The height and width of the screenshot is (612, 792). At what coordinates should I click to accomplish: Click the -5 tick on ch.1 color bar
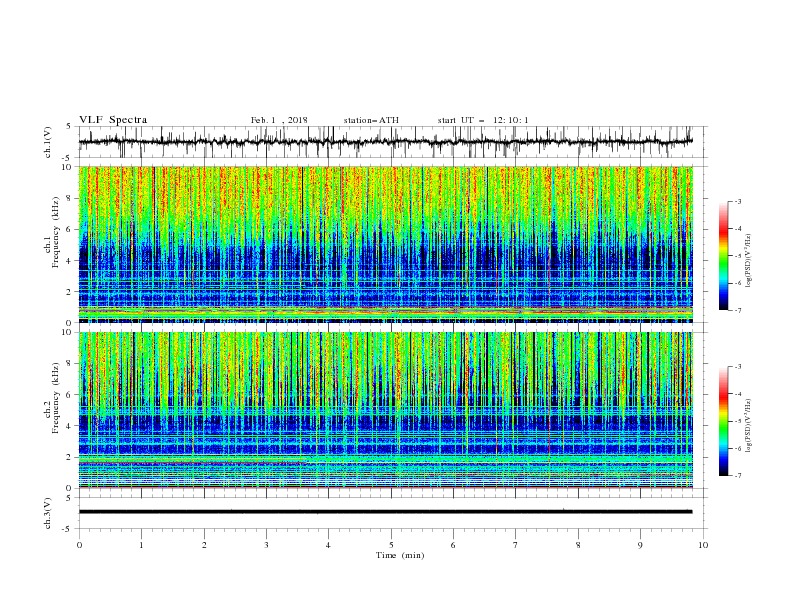737,256
